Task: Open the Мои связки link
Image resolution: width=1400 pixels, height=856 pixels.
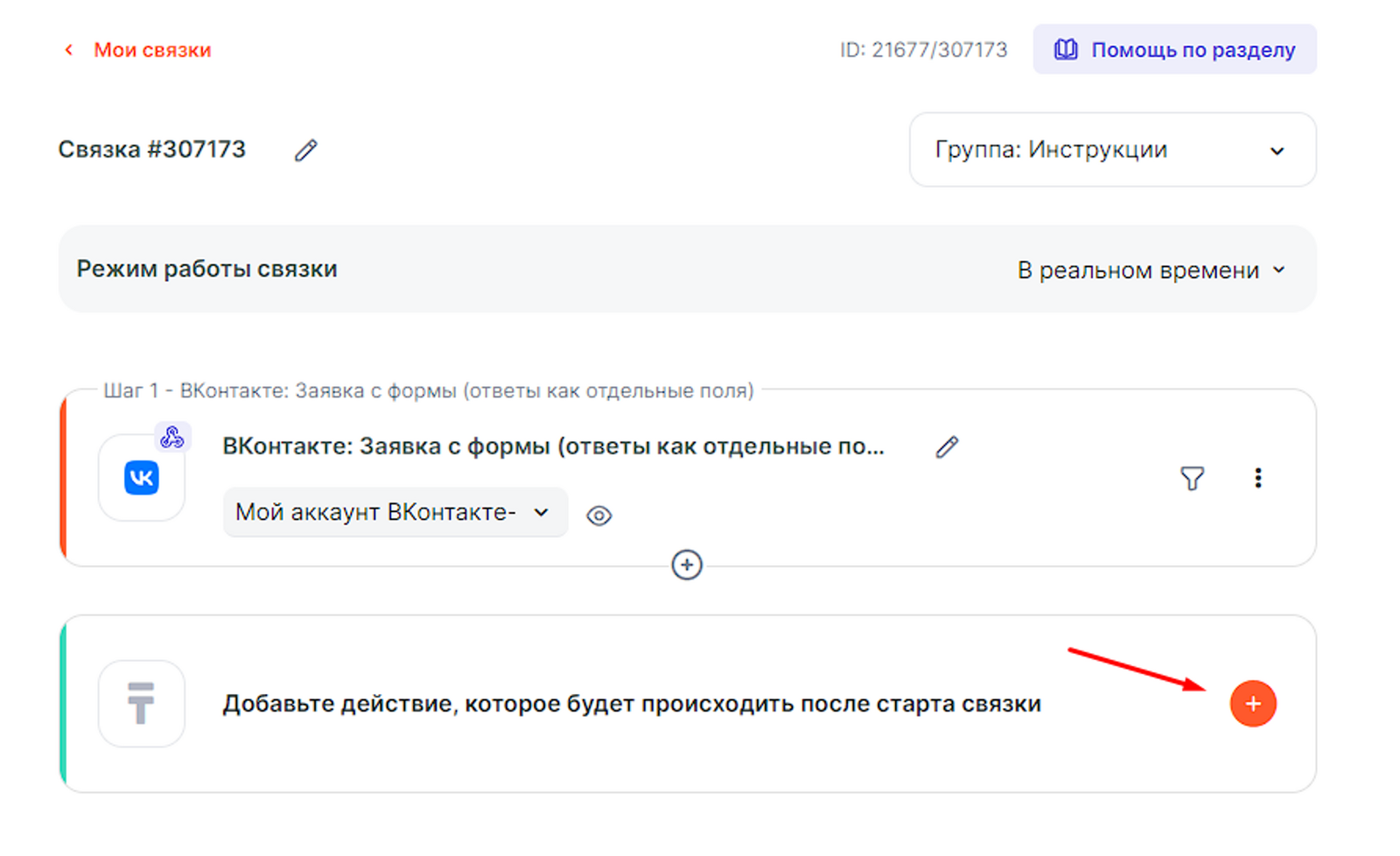Action: click(152, 50)
